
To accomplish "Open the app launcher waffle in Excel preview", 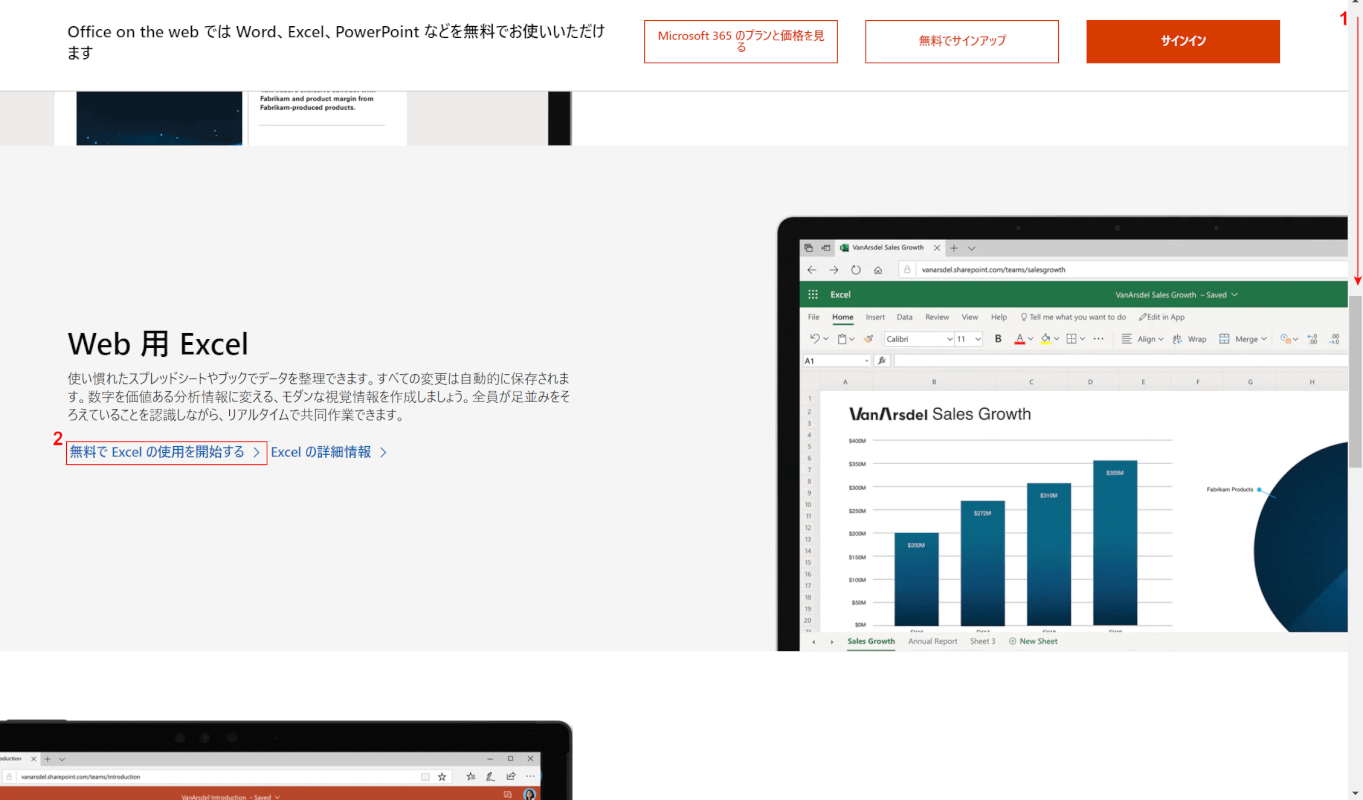I will click(813, 294).
